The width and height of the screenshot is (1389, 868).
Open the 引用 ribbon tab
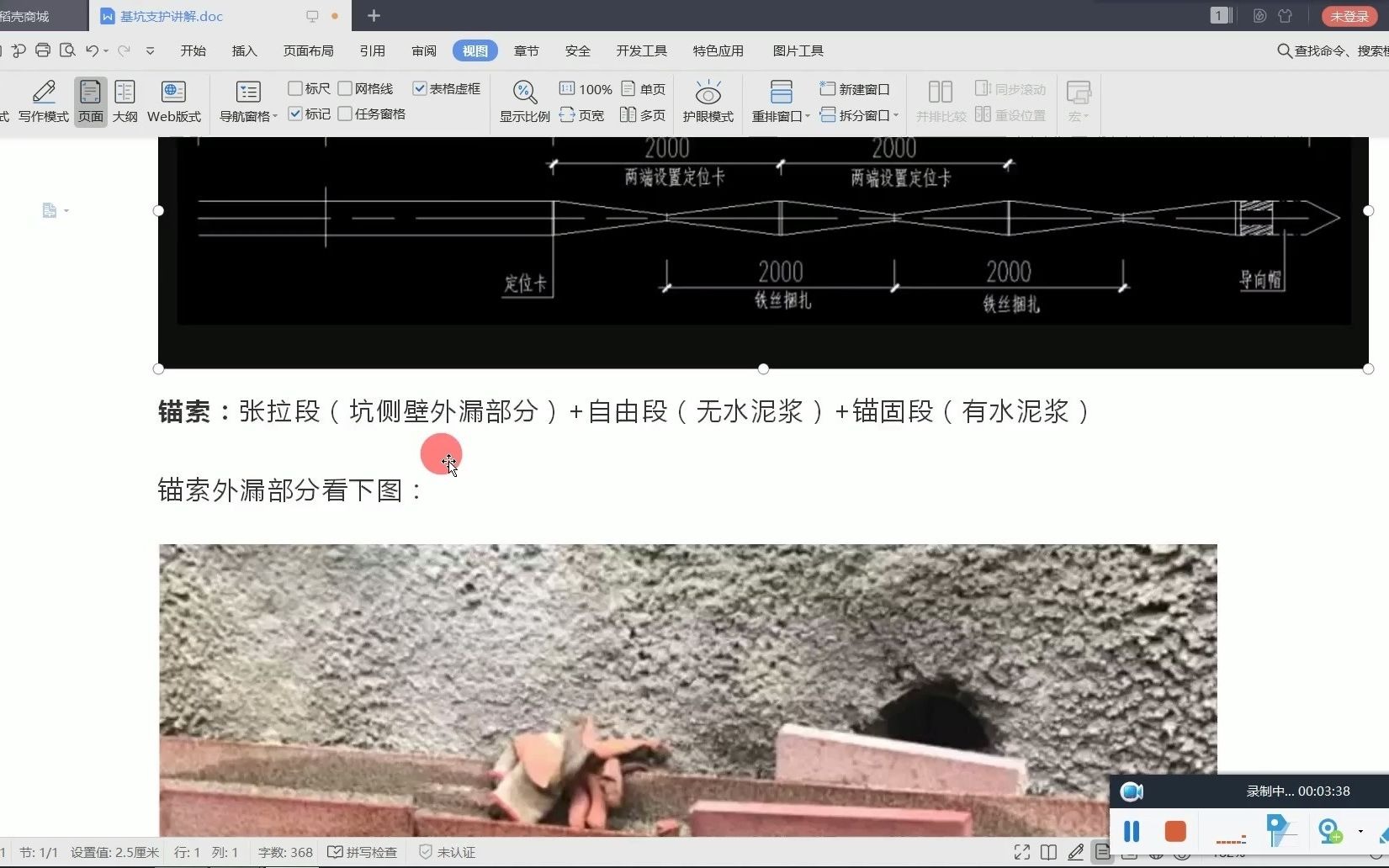pyautogui.click(x=372, y=50)
